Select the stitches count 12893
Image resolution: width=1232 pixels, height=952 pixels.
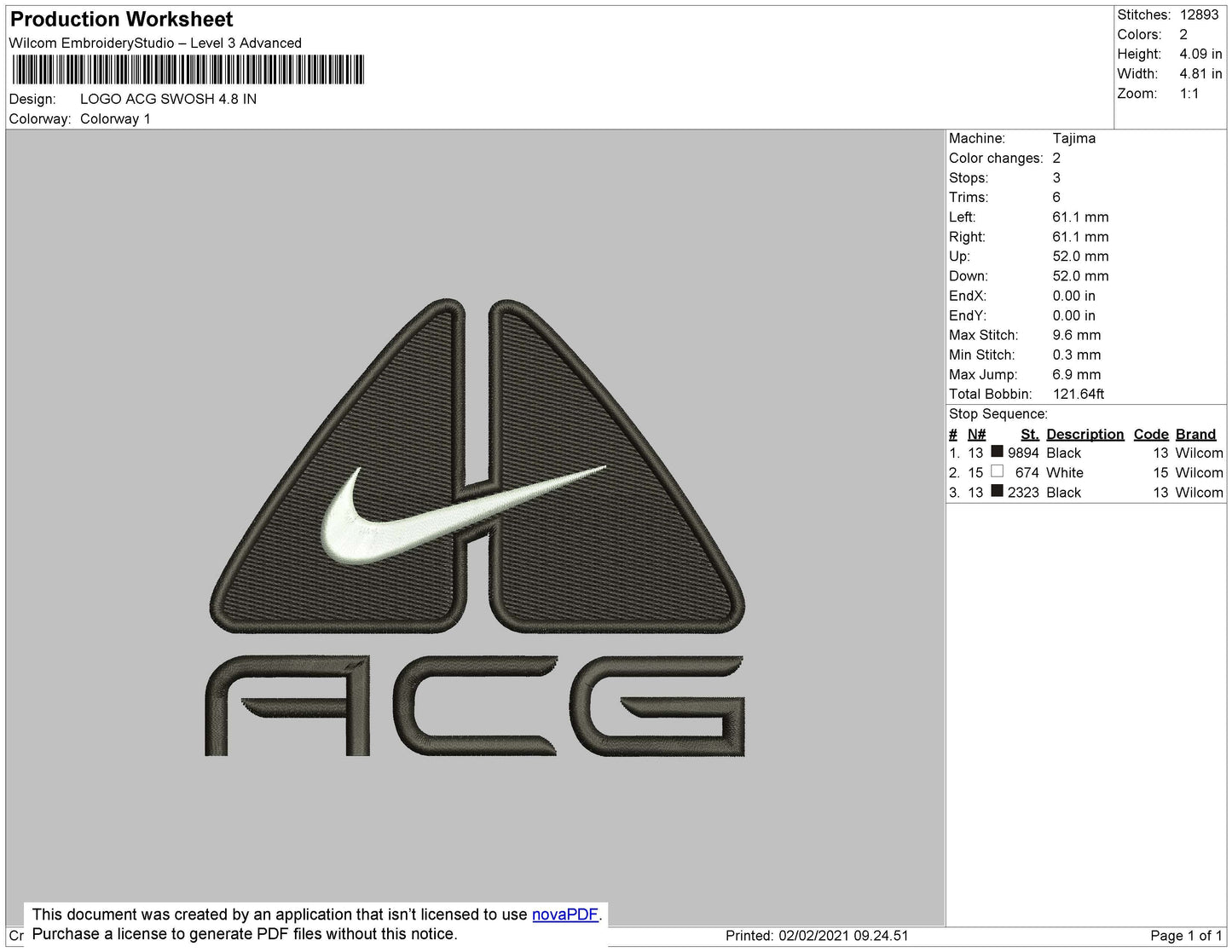tap(1199, 14)
